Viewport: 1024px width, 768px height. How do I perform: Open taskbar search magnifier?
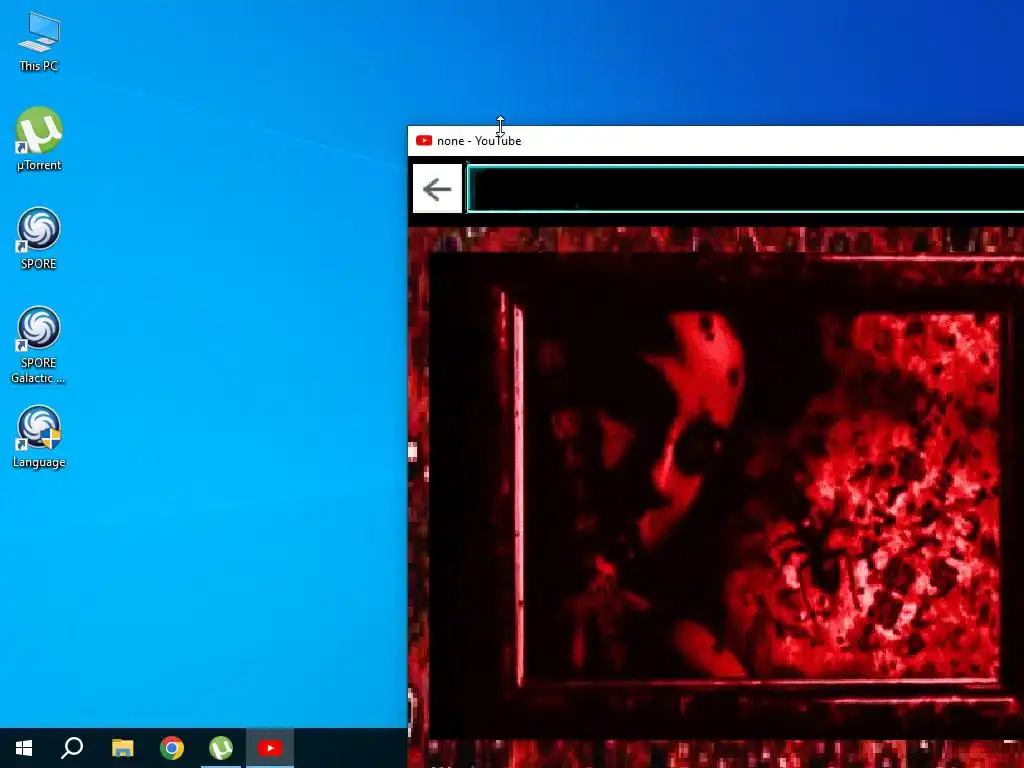pyautogui.click(x=72, y=748)
